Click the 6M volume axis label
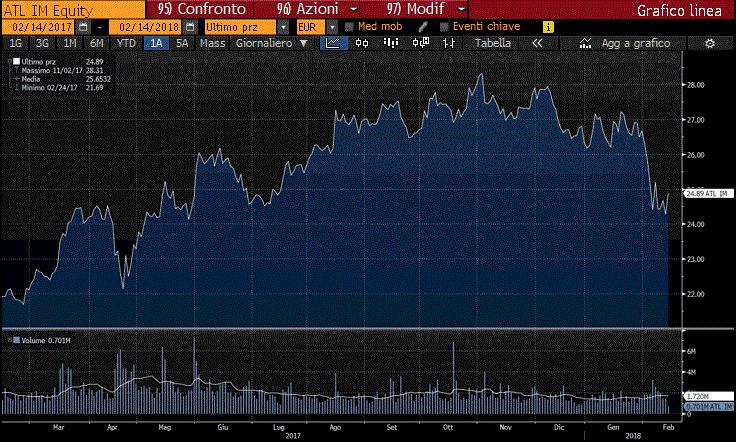The image size is (736, 442). pos(691,351)
